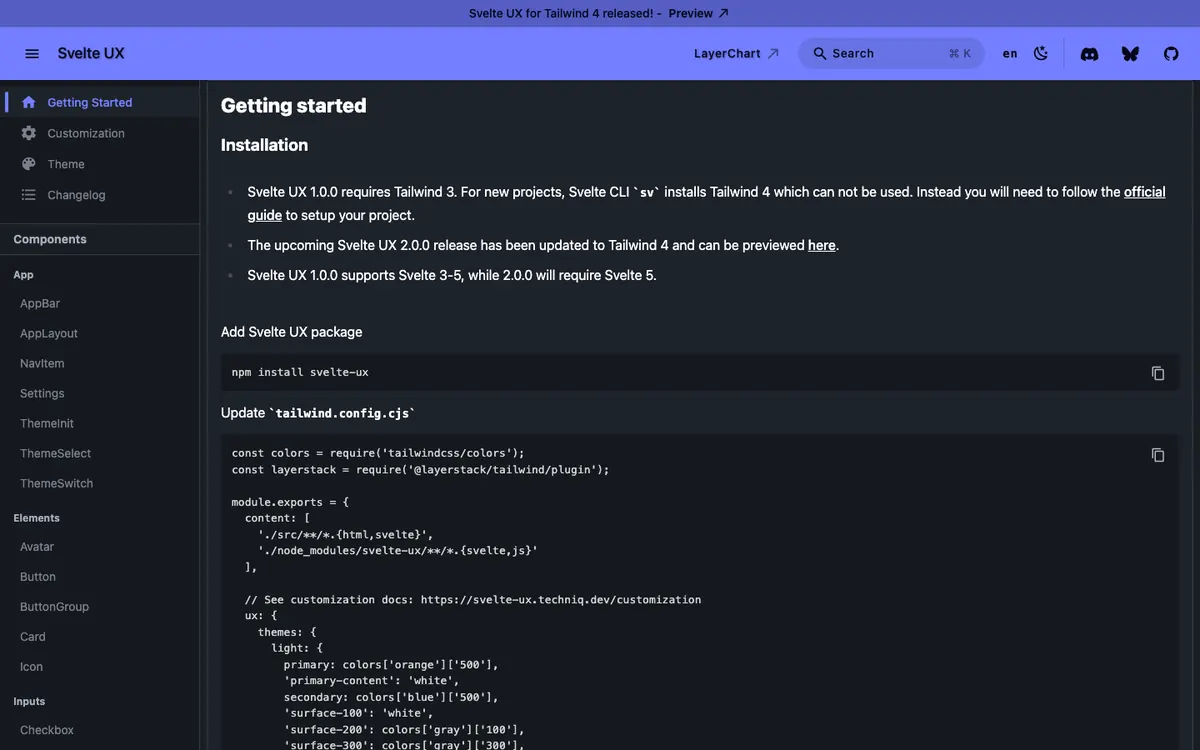Copy the tailwind config code block

(1158, 455)
